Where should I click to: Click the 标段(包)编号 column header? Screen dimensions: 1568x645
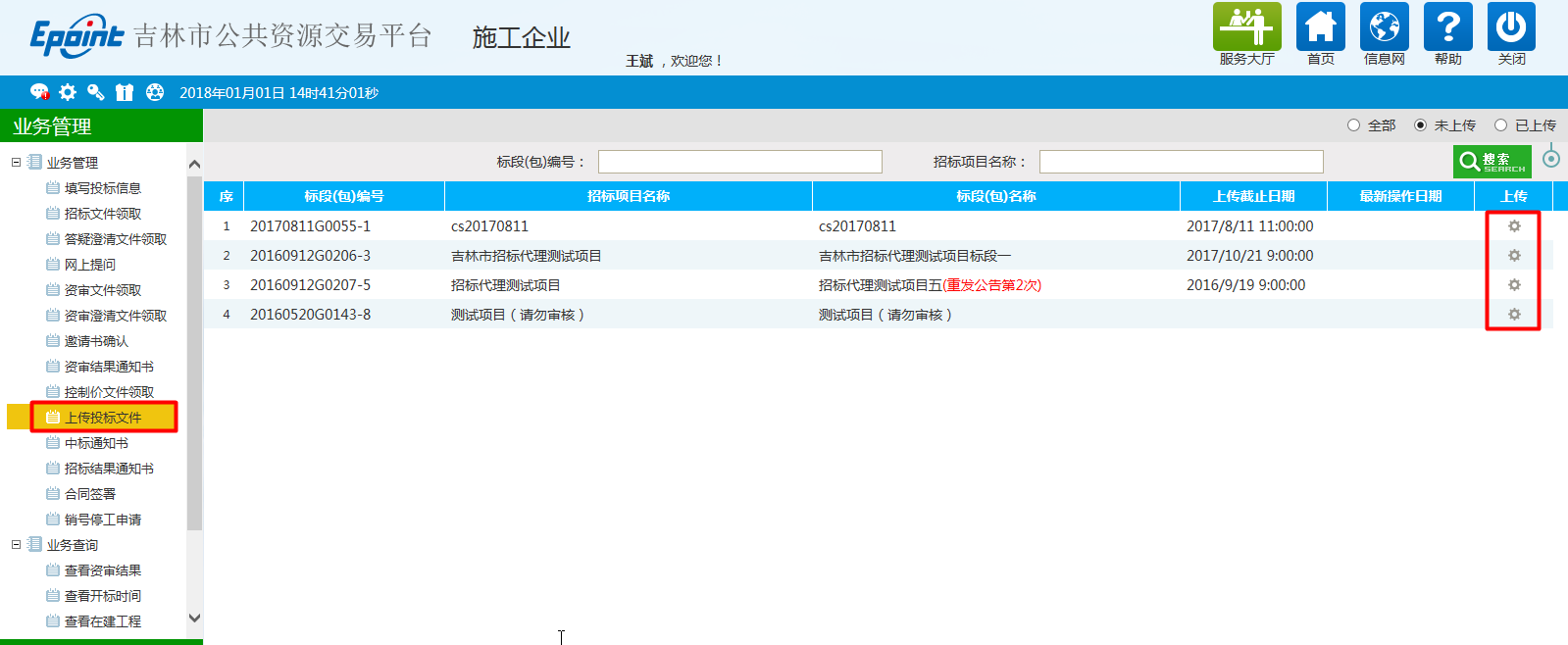coord(344,196)
